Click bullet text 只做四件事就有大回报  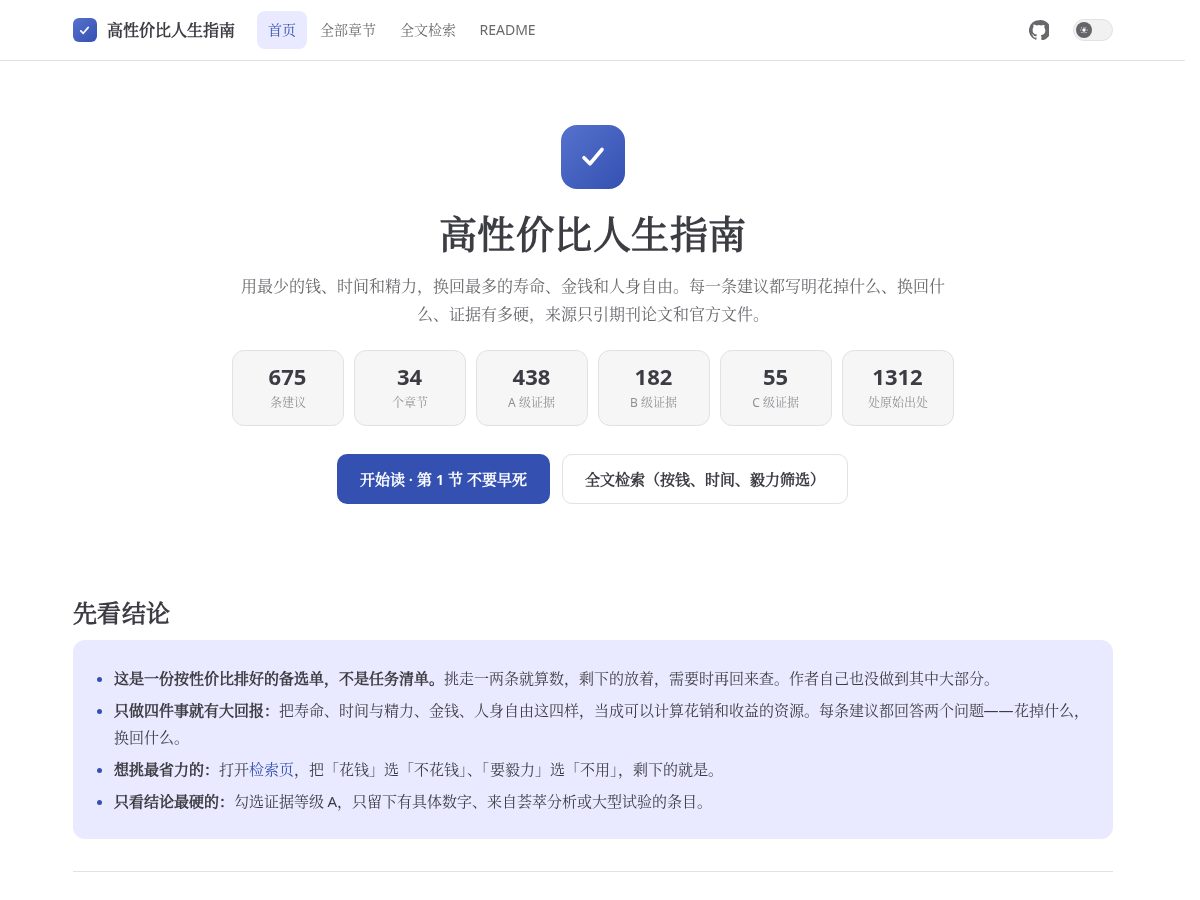(192, 711)
